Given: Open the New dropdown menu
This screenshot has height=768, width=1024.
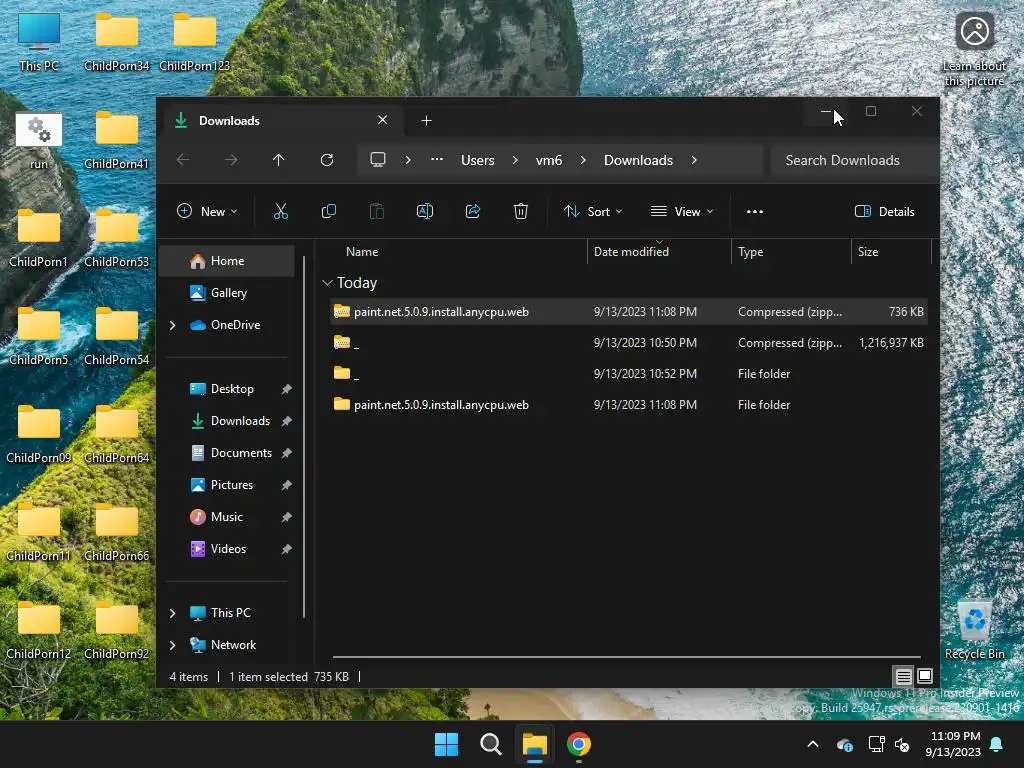Looking at the screenshot, I should tap(207, 212).
